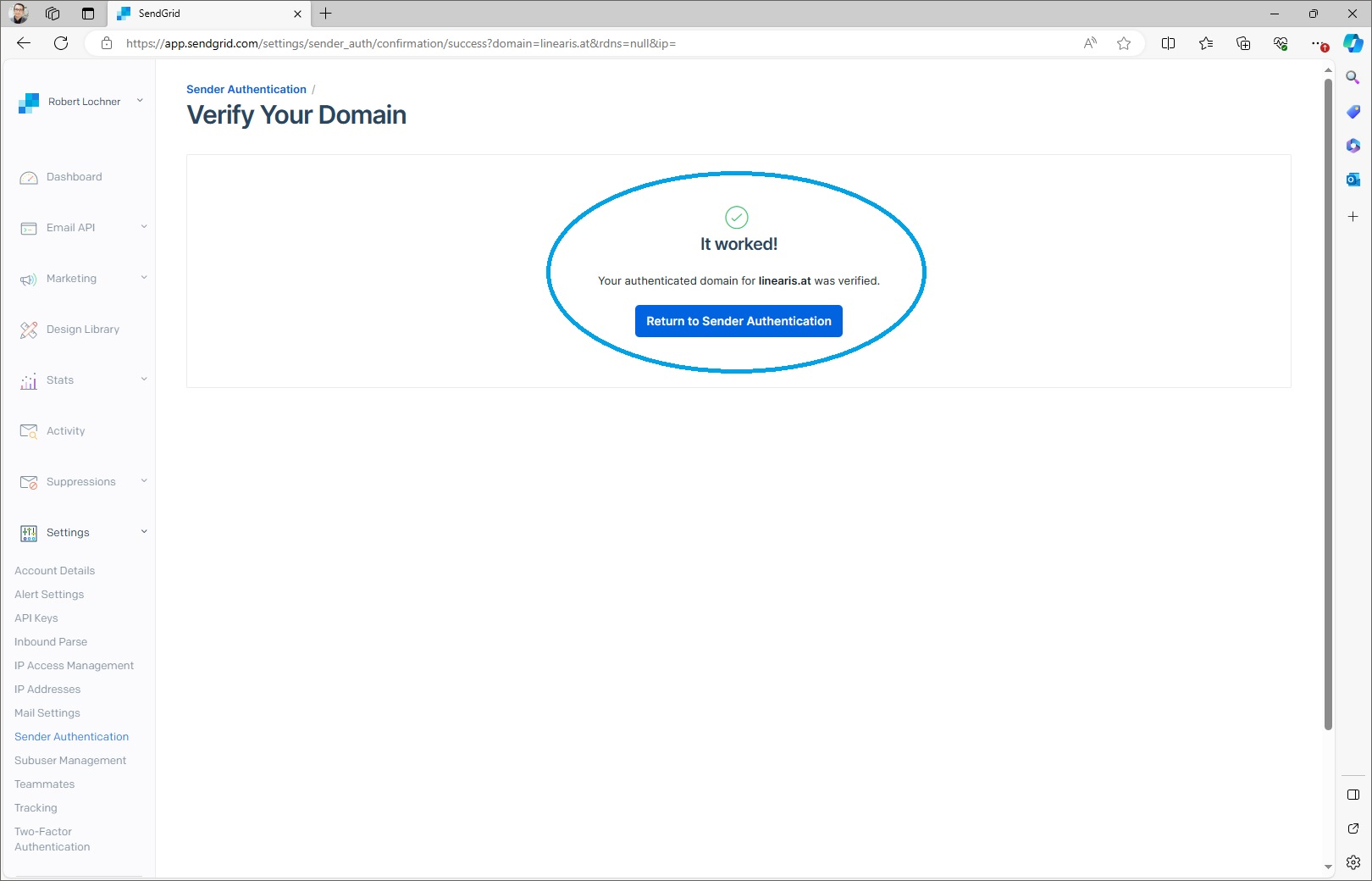Open the Favorites list icon
Viewport: 1372px width, 881px height.
click(x=1206, y=43)
